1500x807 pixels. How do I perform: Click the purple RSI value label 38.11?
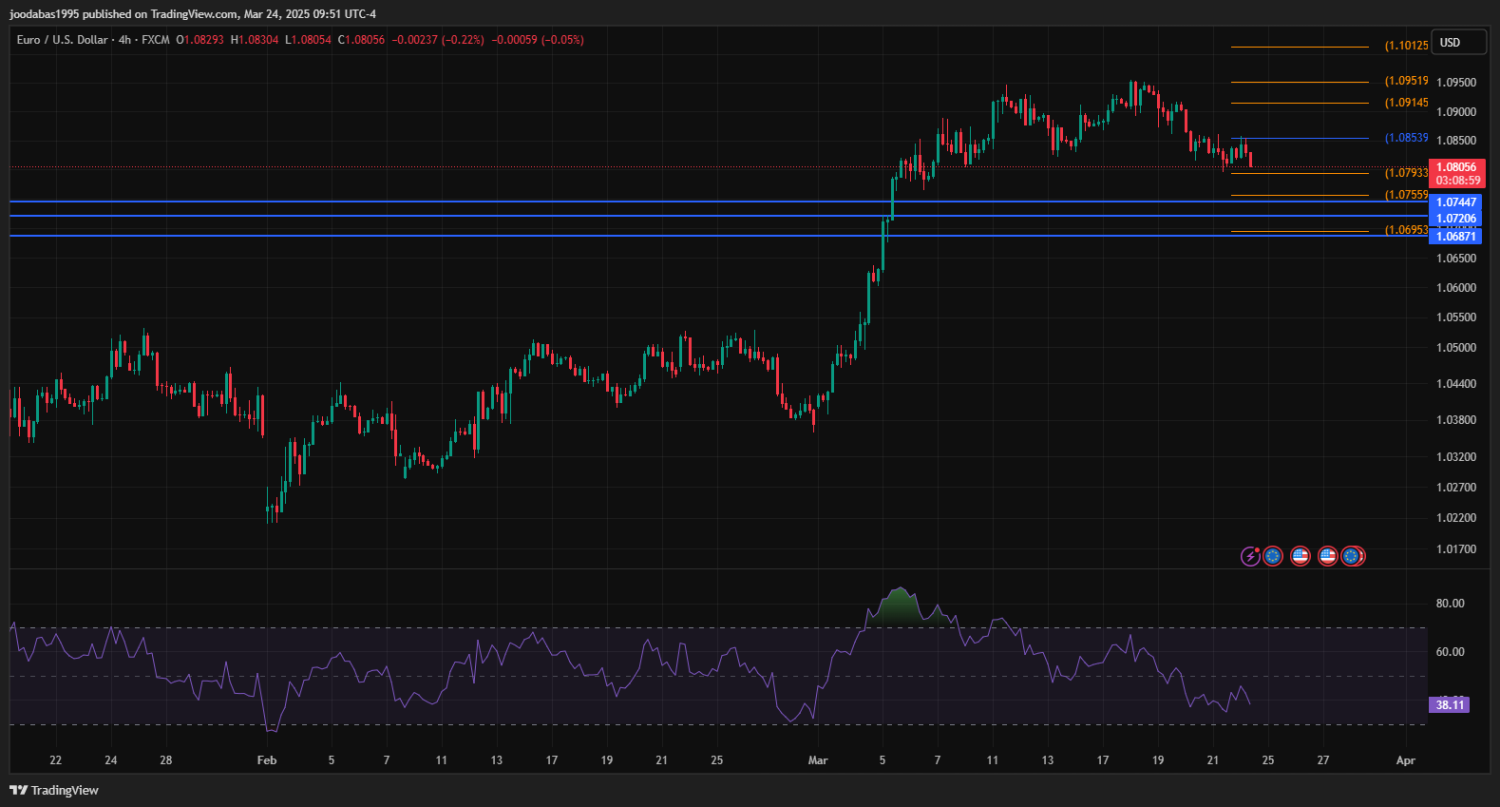coord(1450,705)
